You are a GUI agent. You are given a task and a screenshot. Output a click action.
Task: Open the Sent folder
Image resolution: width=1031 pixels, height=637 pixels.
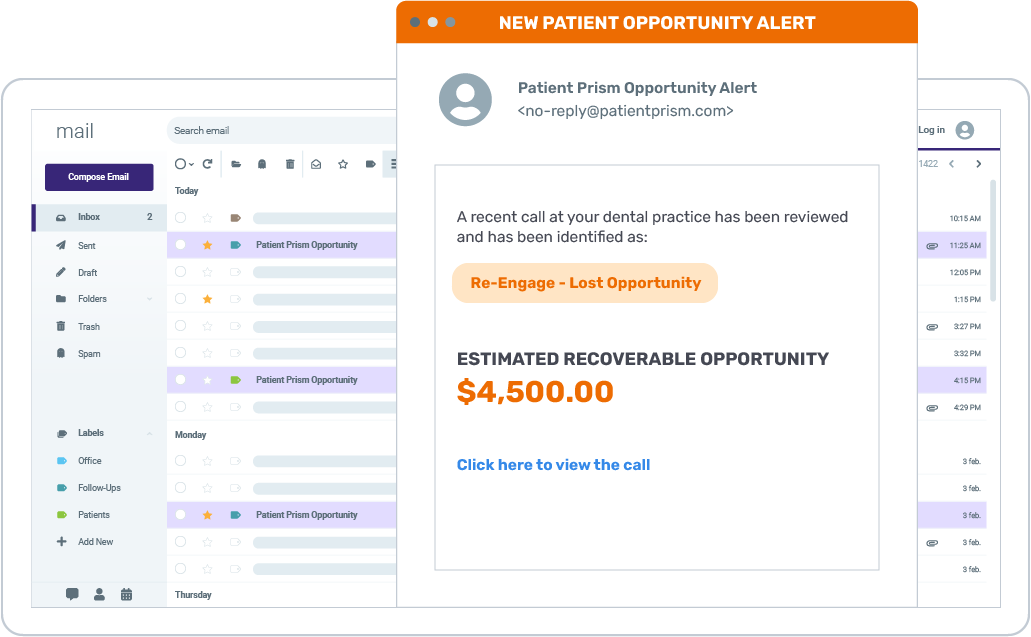click(x=88, y=244)
